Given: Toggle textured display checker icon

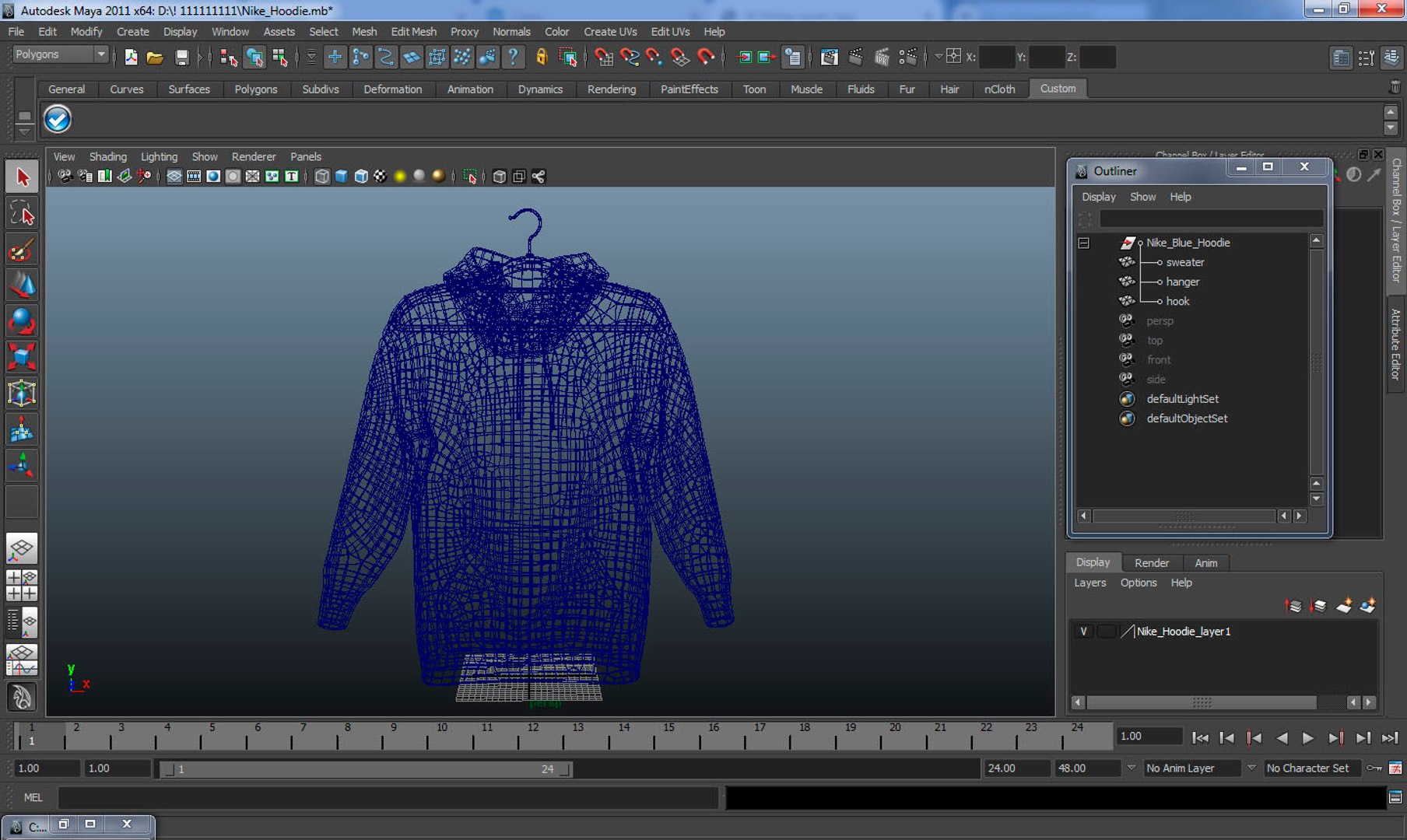Looking at the screenshot, I should pyautogui.click(x=380, y=177).
